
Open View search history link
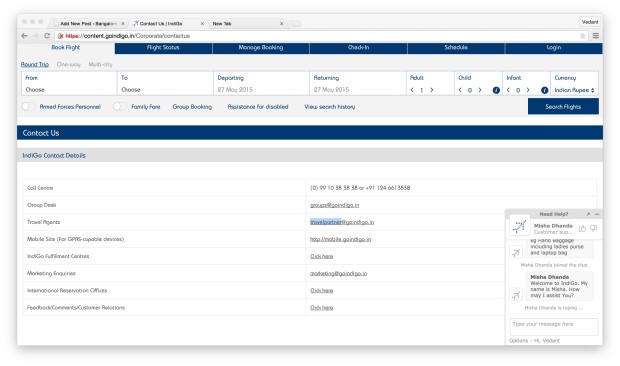(x=330, y=107)
